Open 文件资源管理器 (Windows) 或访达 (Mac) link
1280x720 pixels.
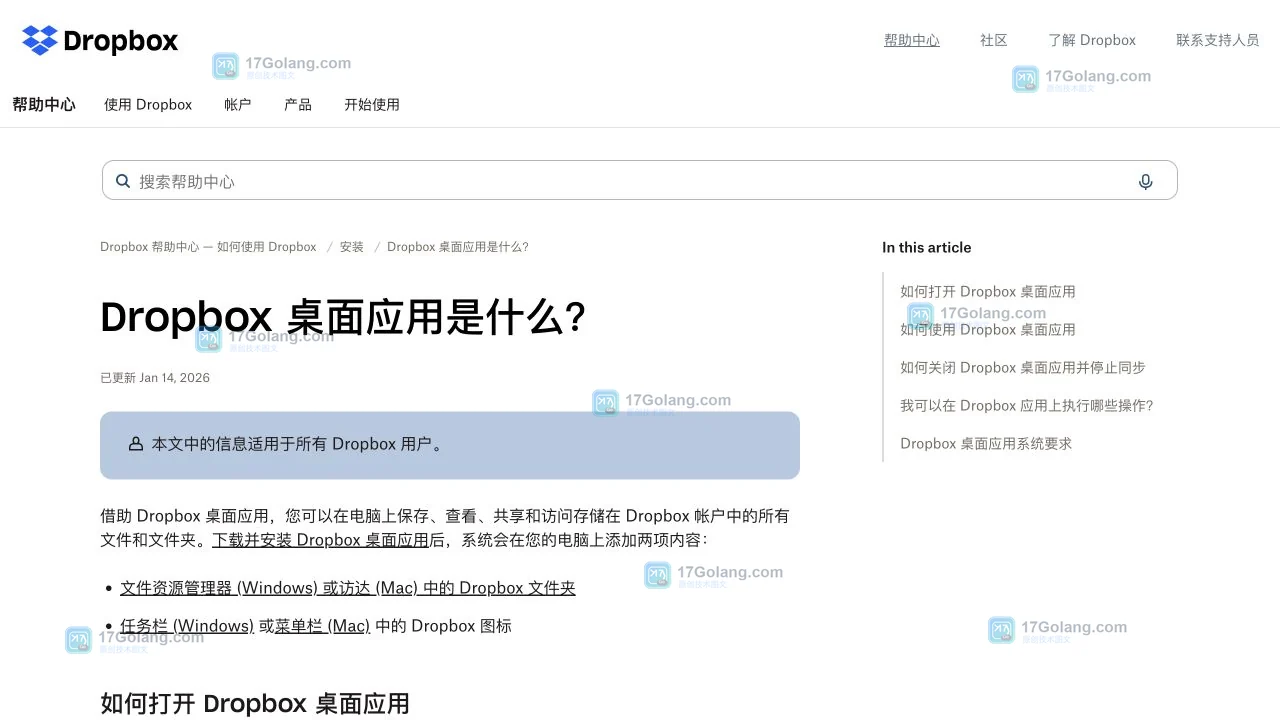click(348, 588)
